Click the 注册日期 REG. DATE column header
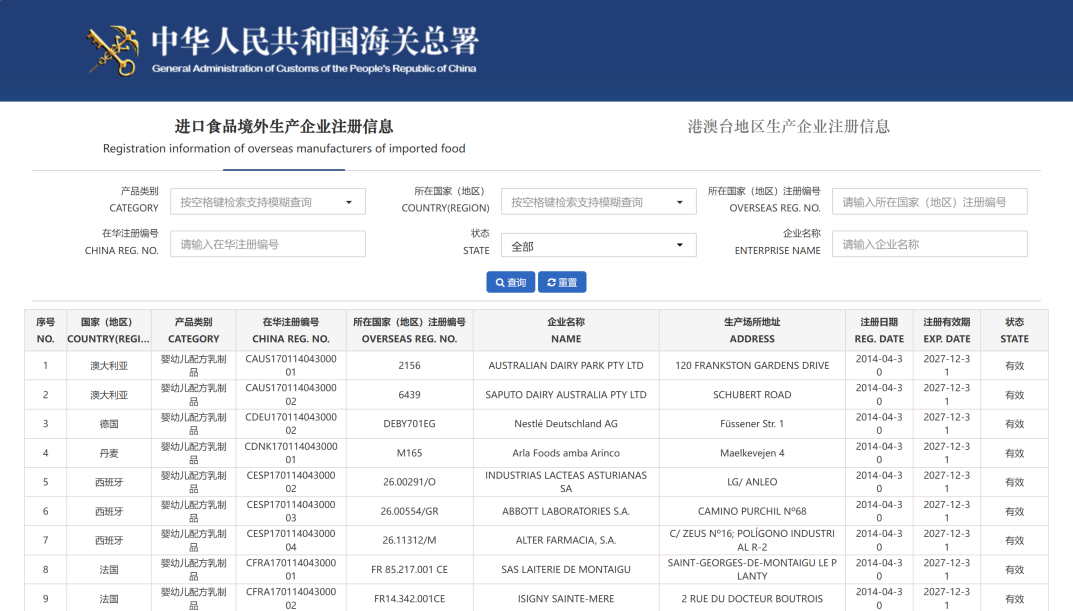This screenshot has width=1073, height=611. coord(879,330)
